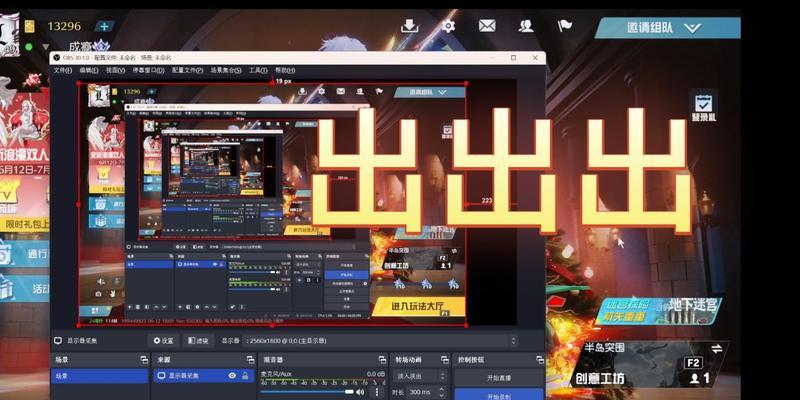Image resolution: width=800 pixels, height=400 pixels.
Task: Toggle visibility eye of 显示器采集 source
Action: pyautogui.click(x=232, y=376)
